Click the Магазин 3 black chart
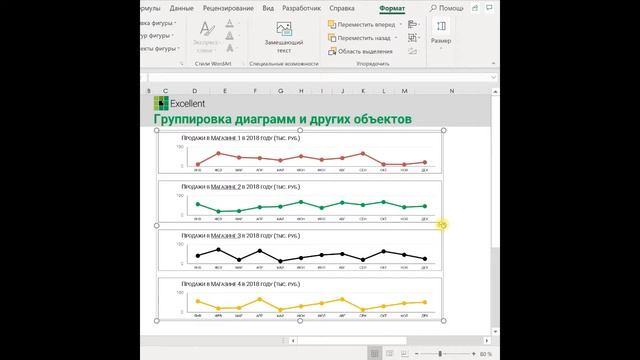This screenshot has height=360, width=640. (300, 250)
